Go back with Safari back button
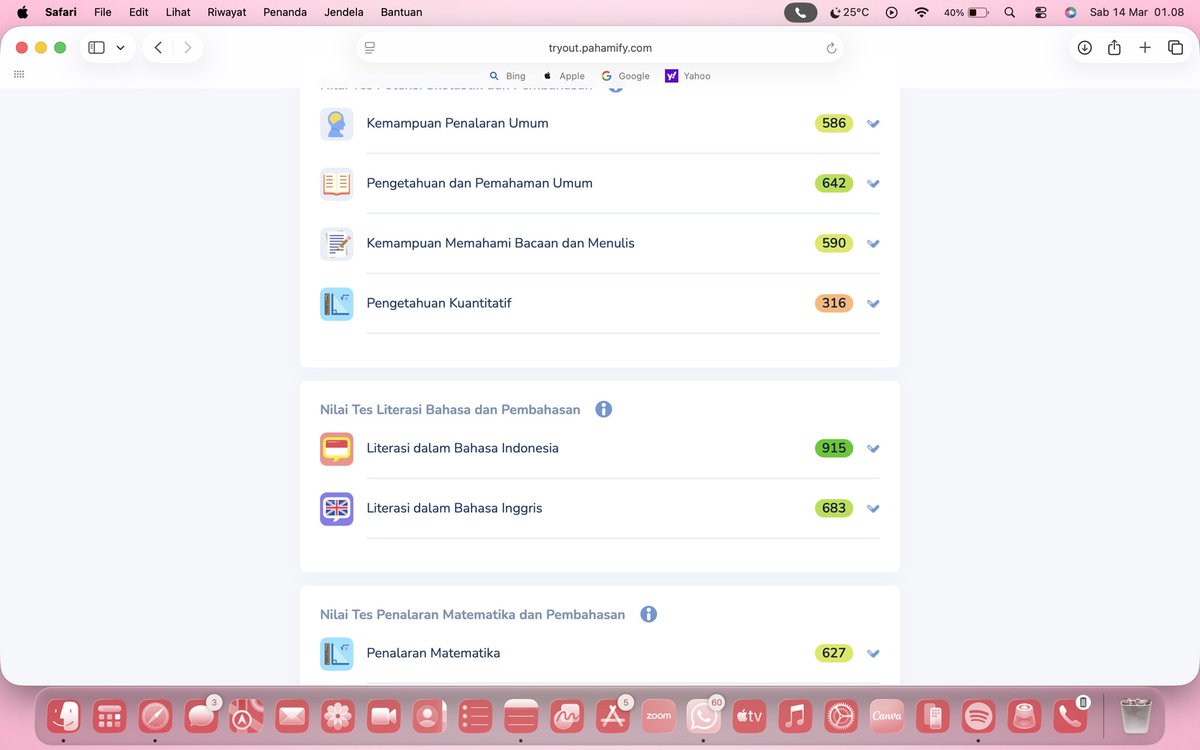 pyautogui.click(x=158, y=47)
